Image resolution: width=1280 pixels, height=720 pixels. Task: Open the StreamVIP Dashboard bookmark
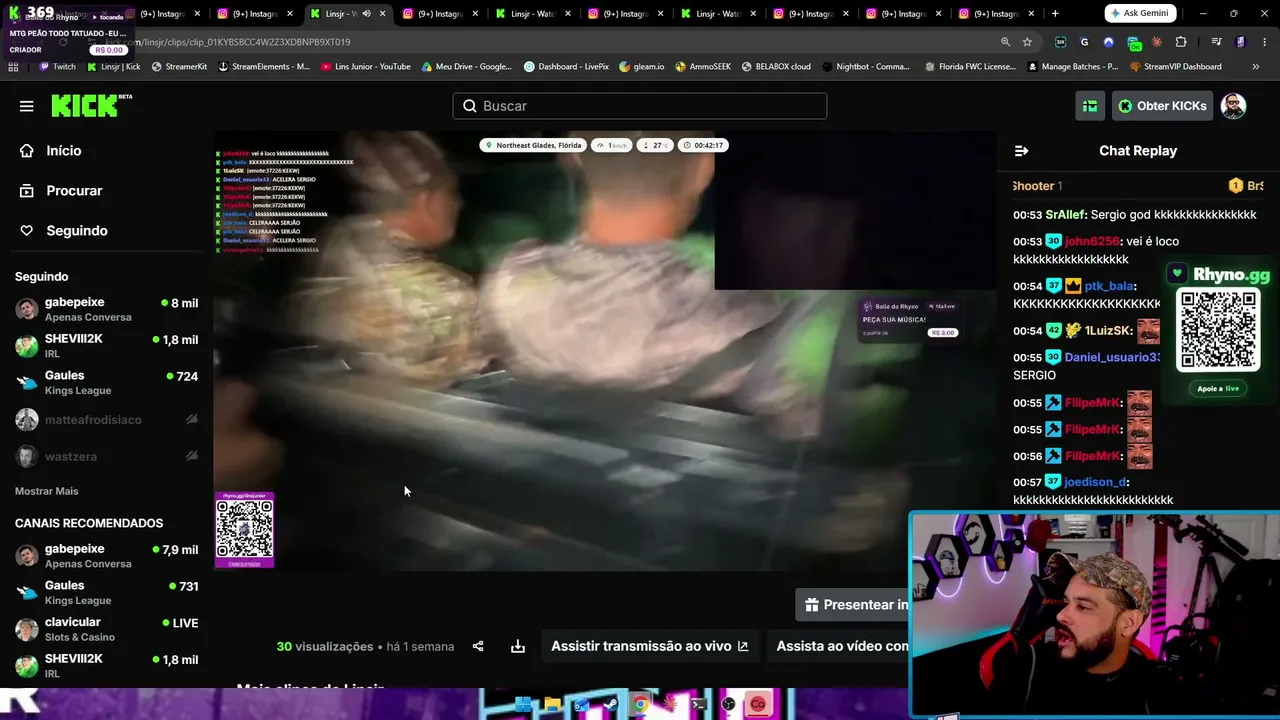point(1175,67)
